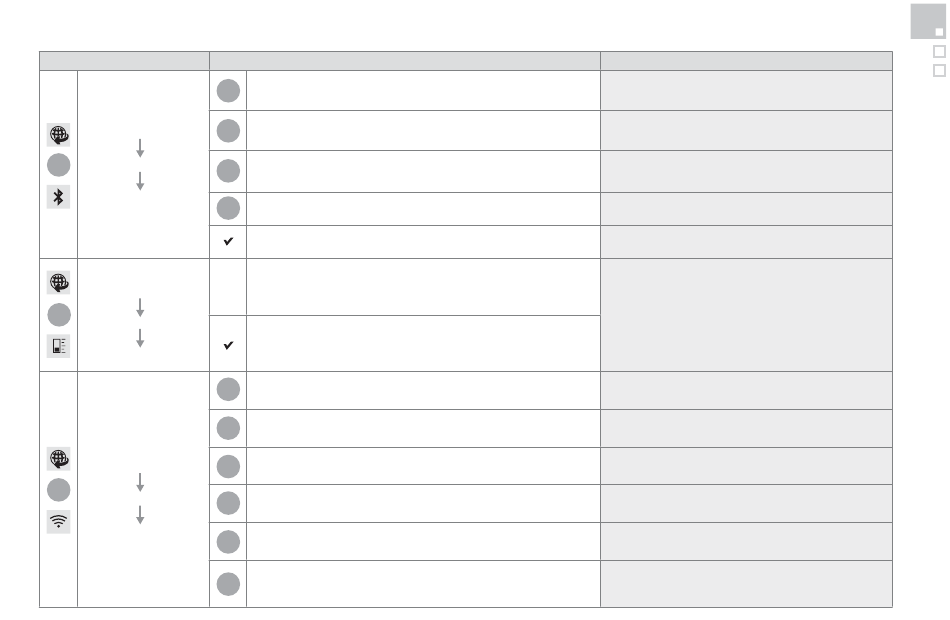The height and width of the screenshot is (620, 950).
Task: Click the phone data-connection icon
Action: coord(59,346)
